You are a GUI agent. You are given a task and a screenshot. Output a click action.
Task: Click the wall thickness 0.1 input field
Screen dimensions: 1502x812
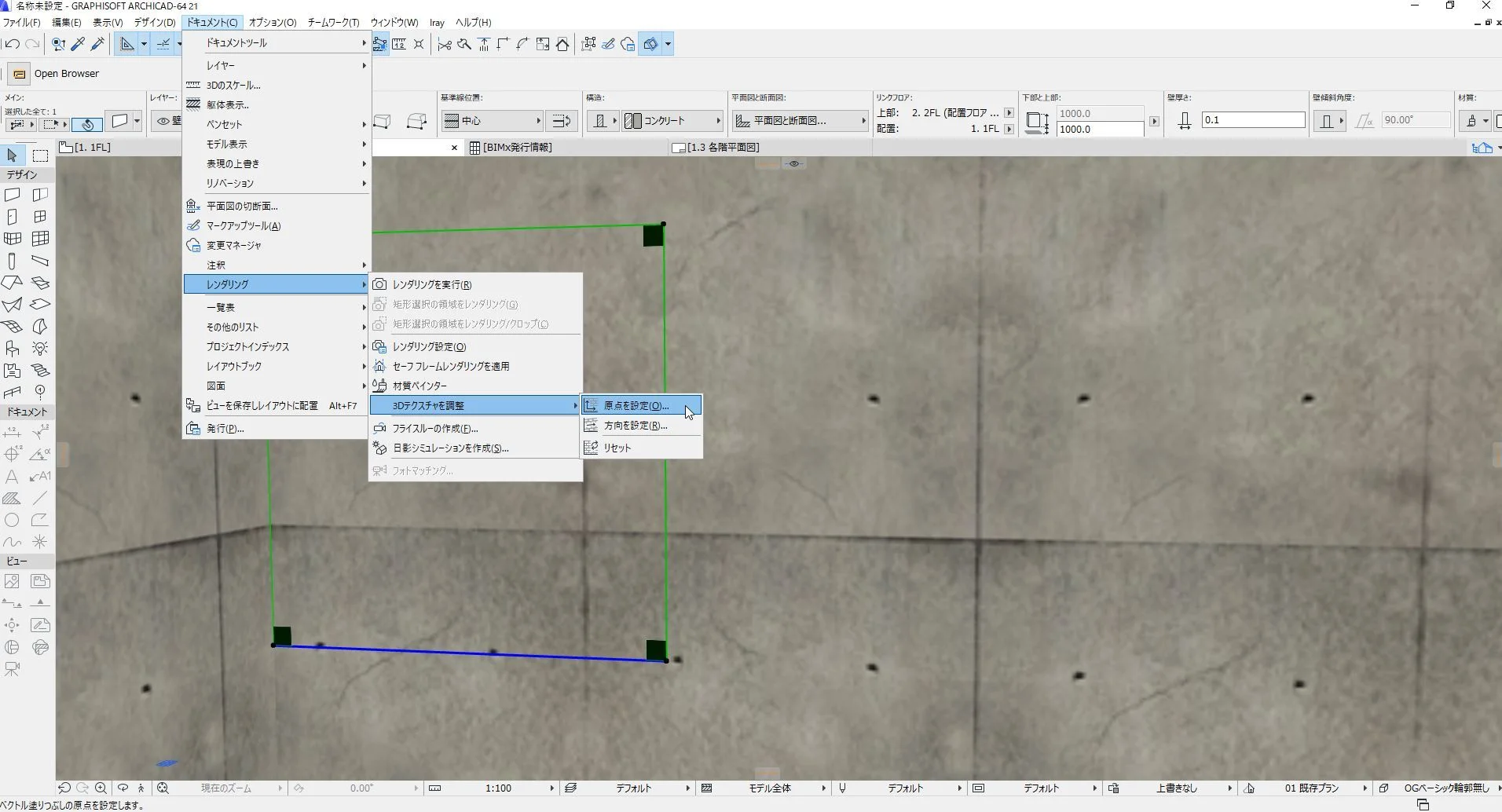1253,120
